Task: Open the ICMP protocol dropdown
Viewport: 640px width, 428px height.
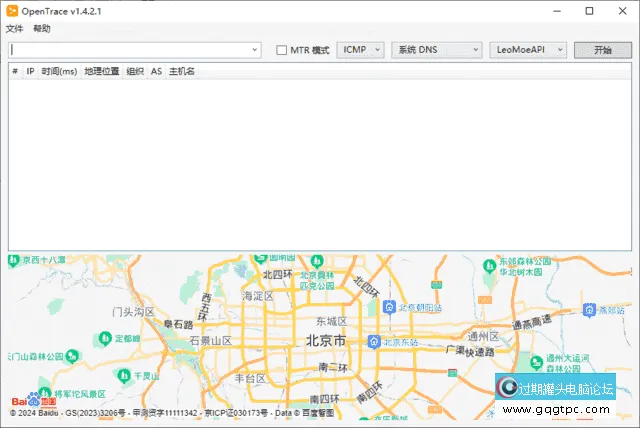Action: pyautogui.click(x=360, y=50)
